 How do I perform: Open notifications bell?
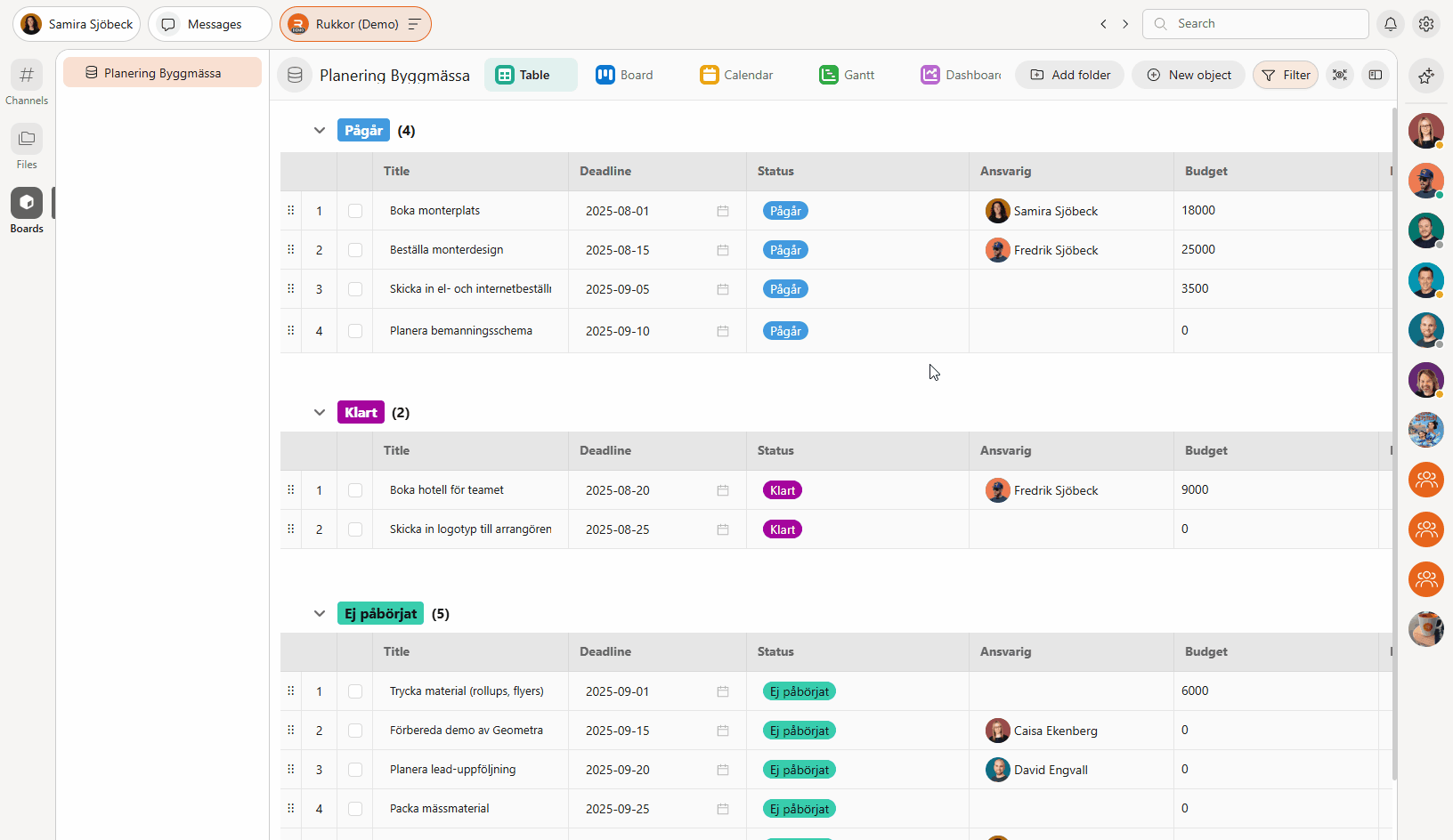click(1391, 24)
